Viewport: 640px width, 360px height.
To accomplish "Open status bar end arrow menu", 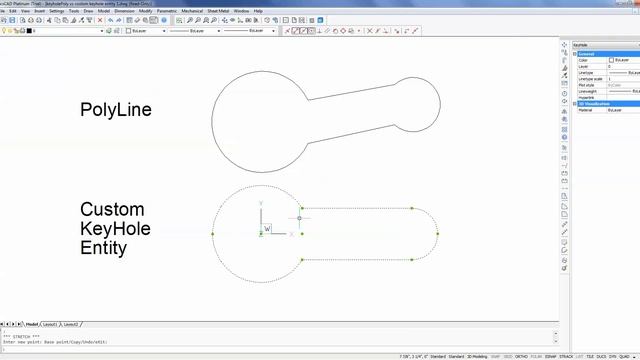I will (x=635, y=357).
